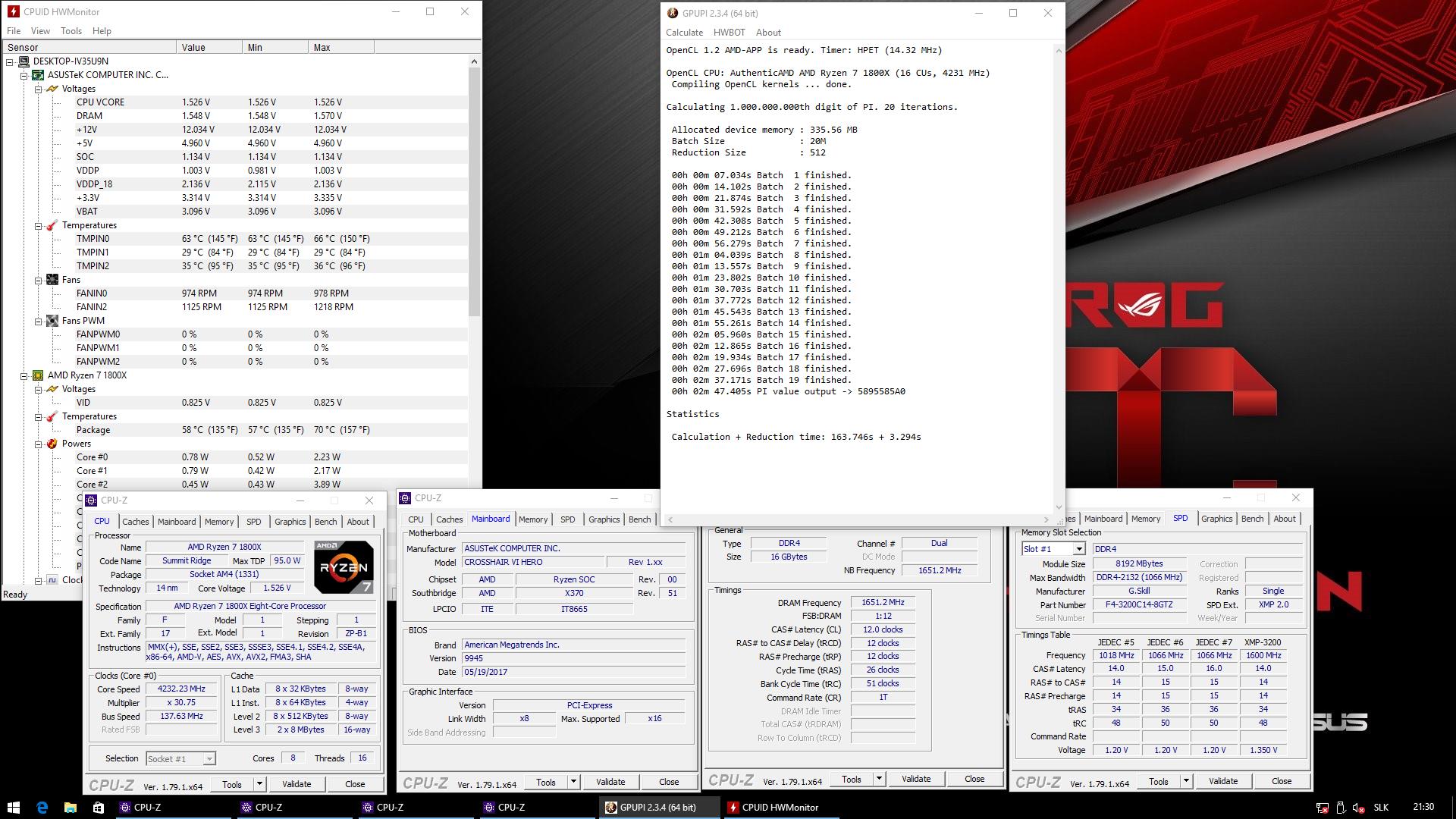Image resolution: width=1456 pixels, height=819 pixels.
Task: Open the Microsoft Store taskbar icon
Action: click(x=98, y=808)
